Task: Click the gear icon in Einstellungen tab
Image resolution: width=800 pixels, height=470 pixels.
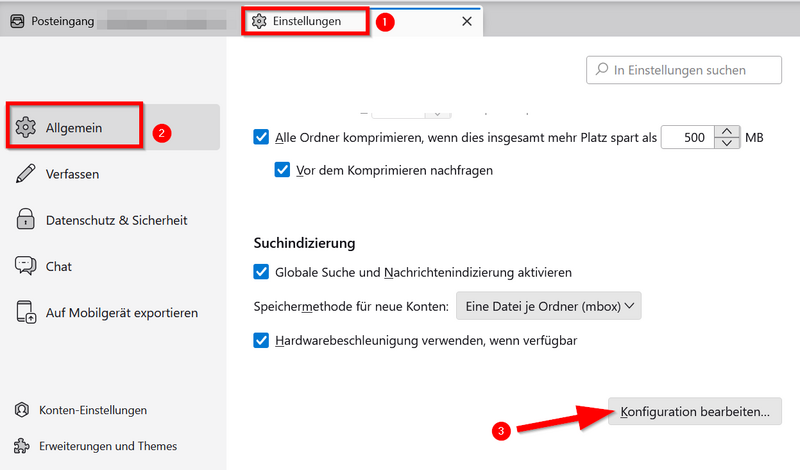Action: point(259,21)
